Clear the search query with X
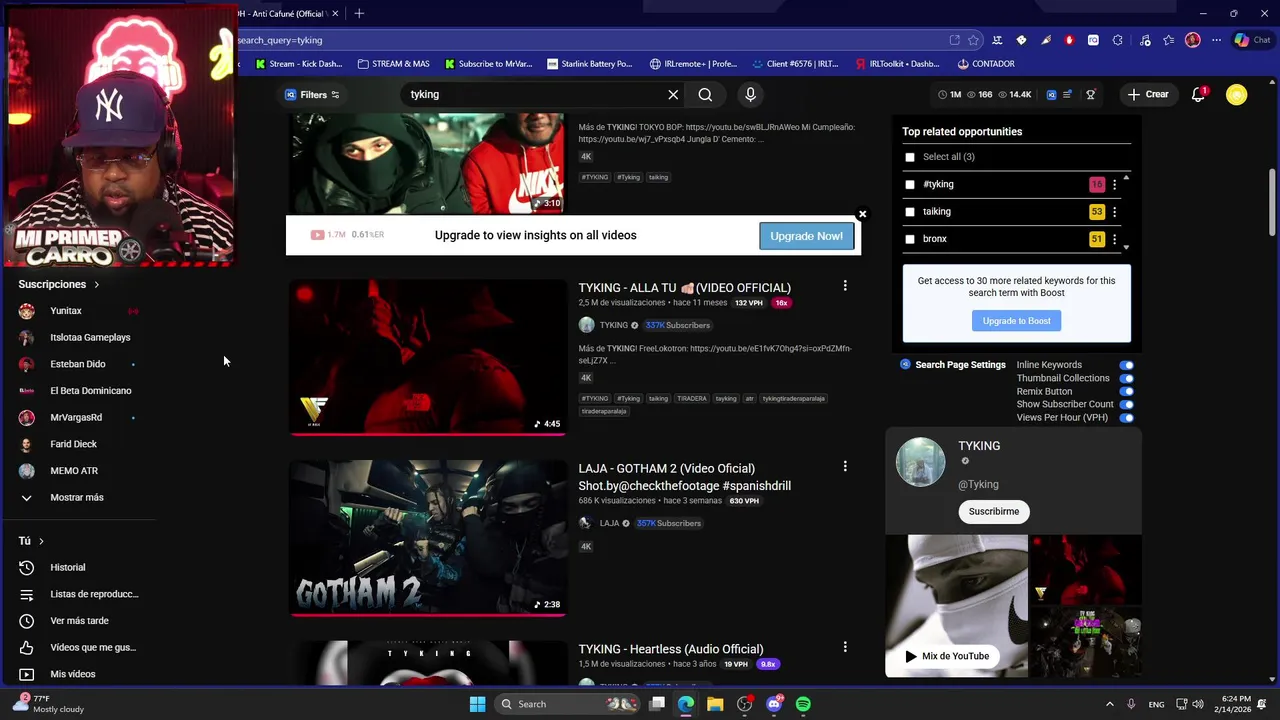 point(673,94)
